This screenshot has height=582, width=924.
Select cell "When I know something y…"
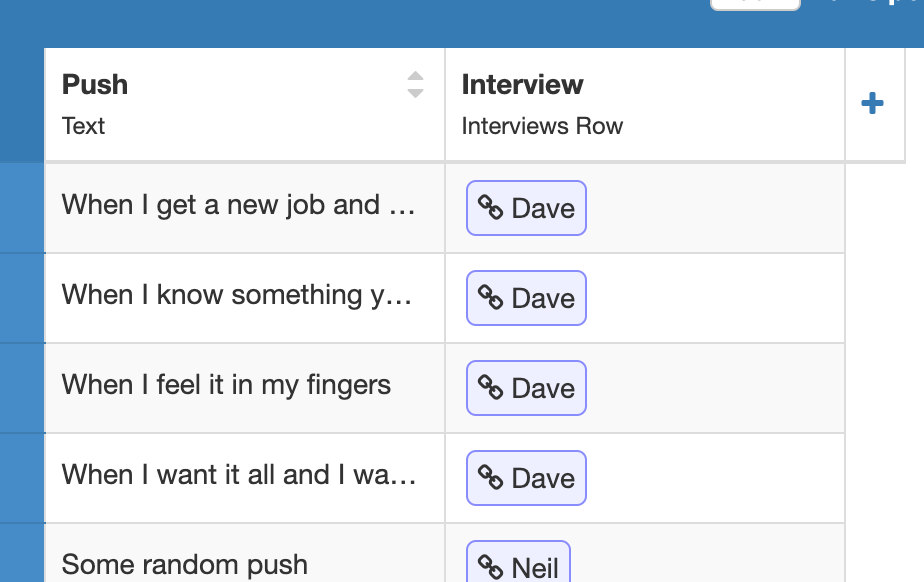tap(238, 296)
